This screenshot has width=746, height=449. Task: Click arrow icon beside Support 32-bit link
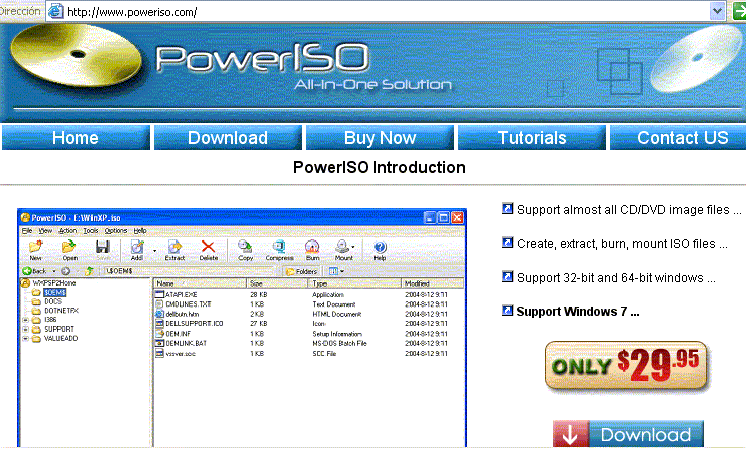508,276
